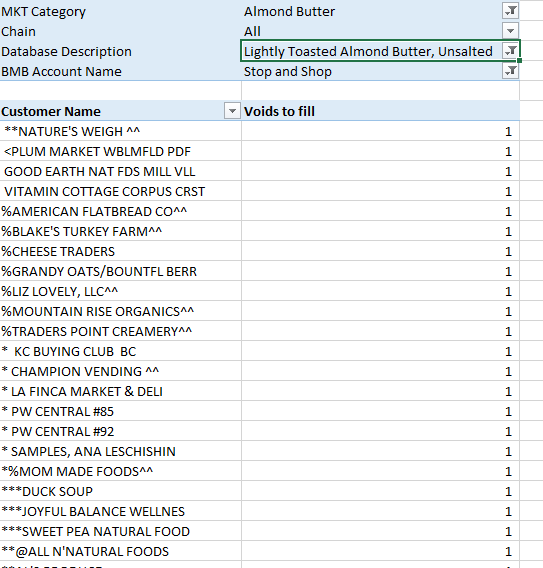Image resolution: width=543 pixels, height=568 pixels.
Task: Open MKT Category filter dropdown
Action: 510,11
